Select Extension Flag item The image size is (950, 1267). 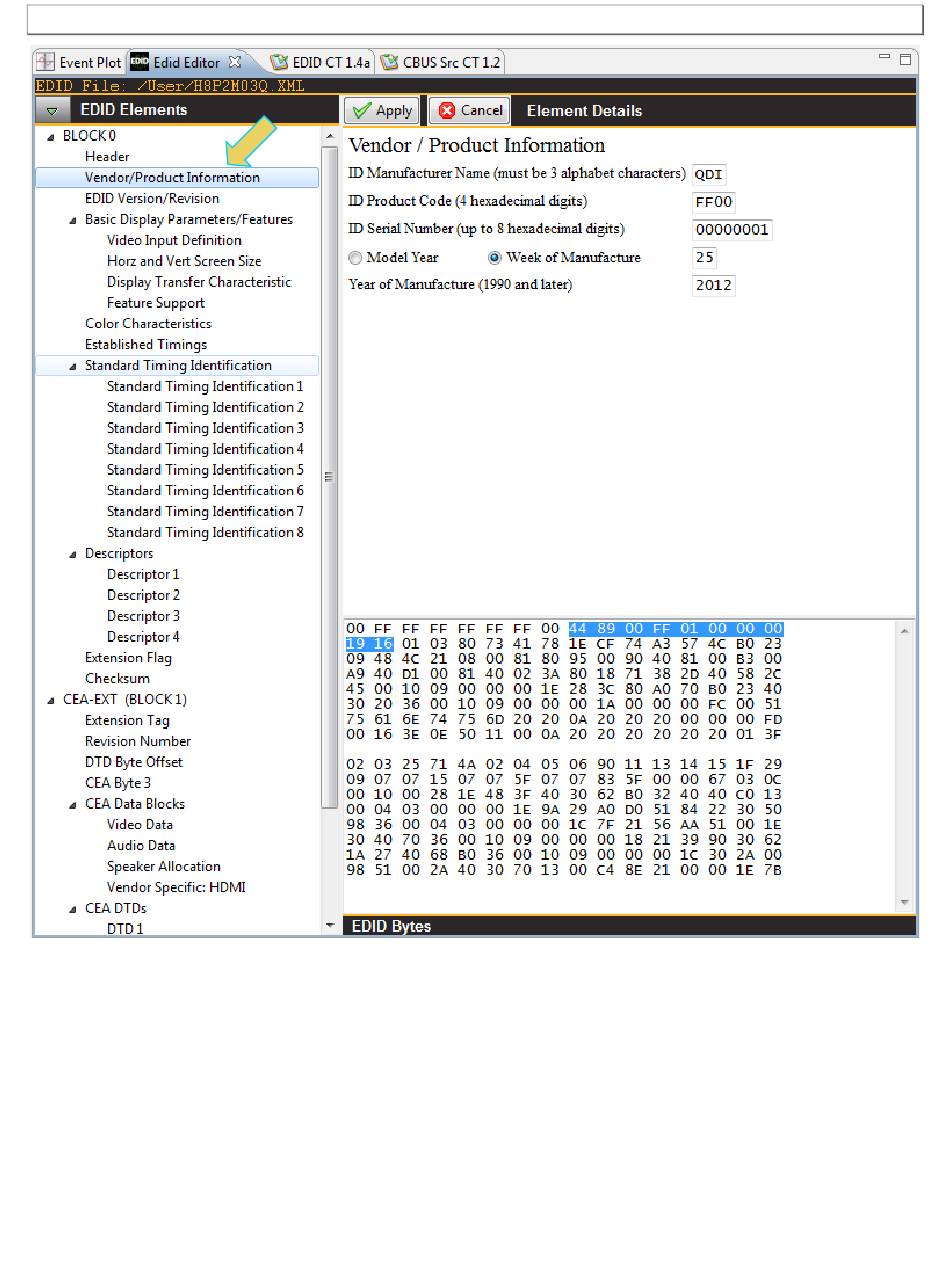coord(128,658)
